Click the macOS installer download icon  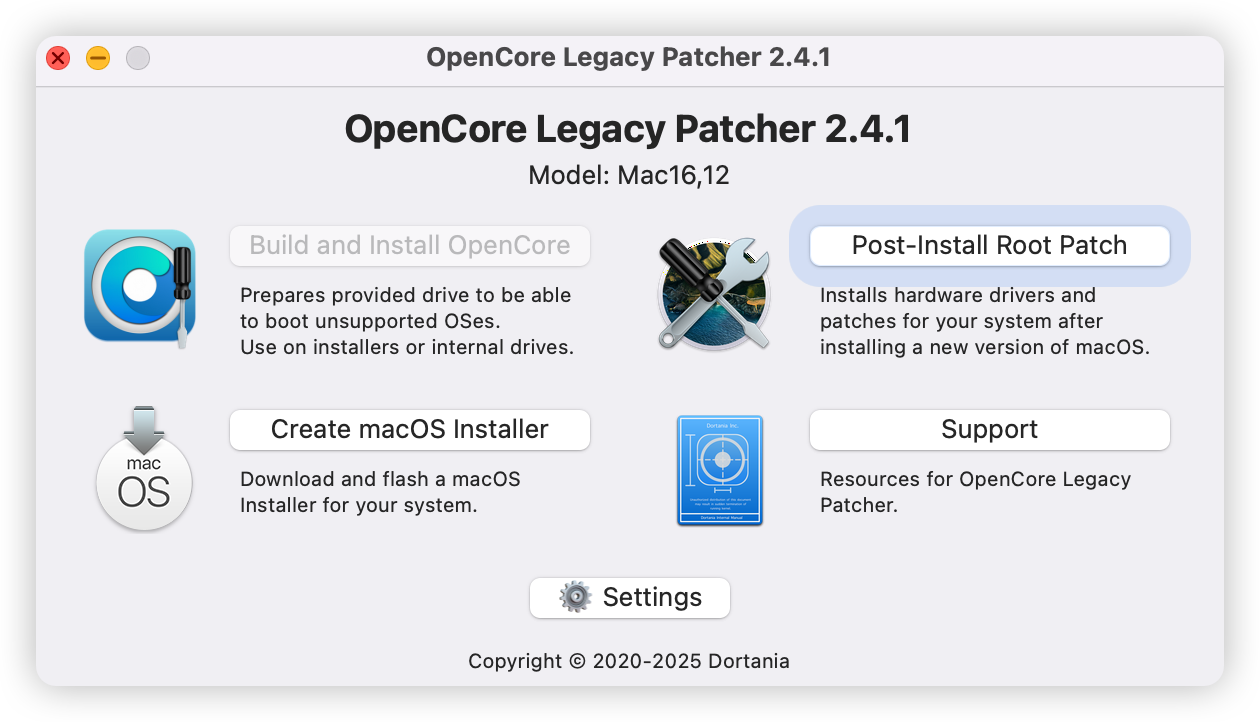point(144,468)
